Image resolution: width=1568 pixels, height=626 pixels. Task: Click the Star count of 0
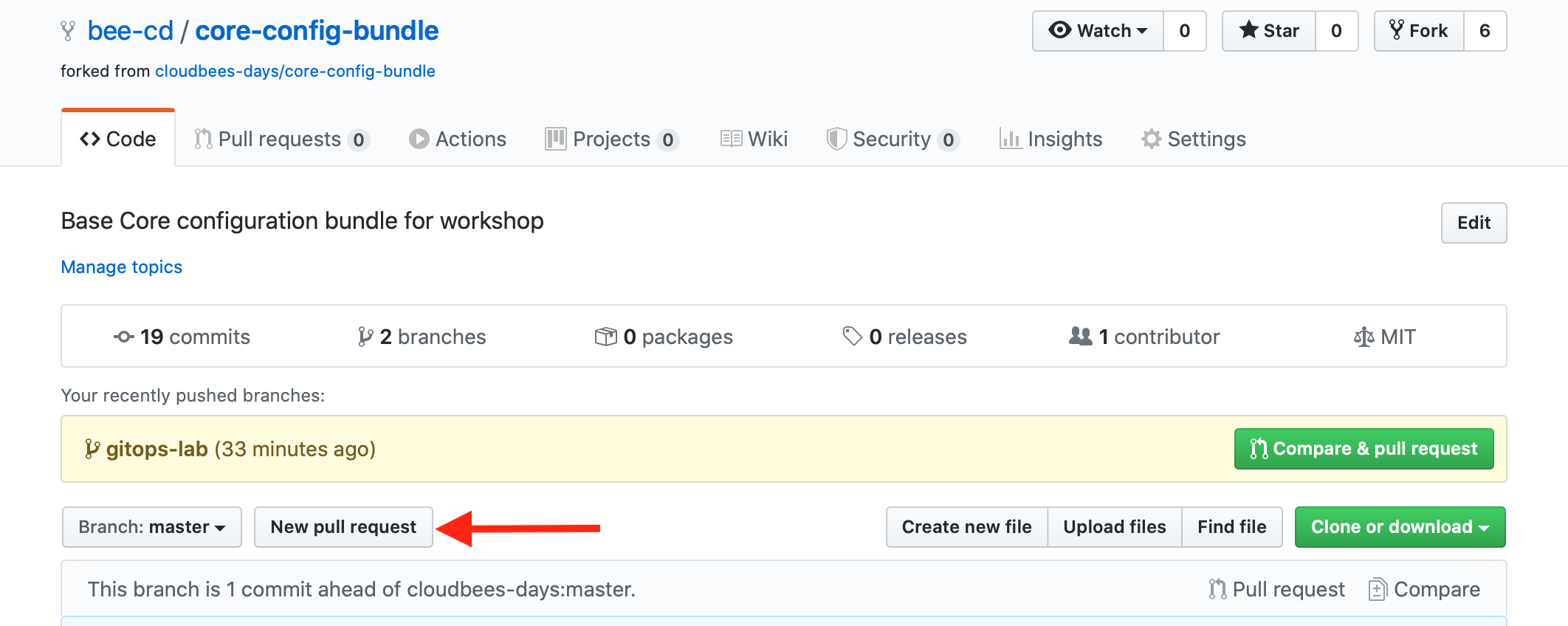pos(1336,31)
